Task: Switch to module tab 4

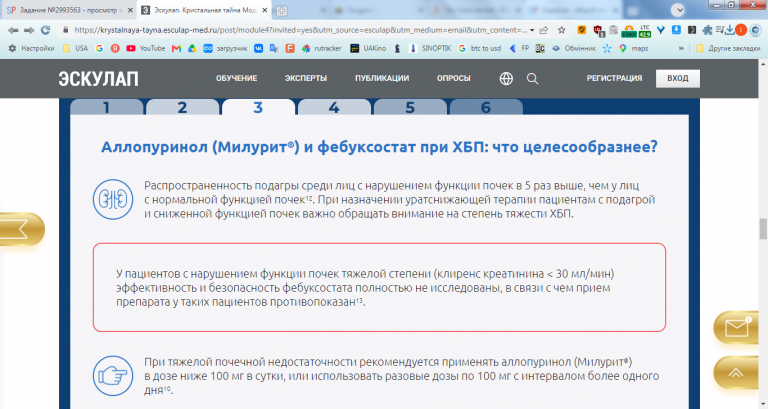Action: [334, 107]
